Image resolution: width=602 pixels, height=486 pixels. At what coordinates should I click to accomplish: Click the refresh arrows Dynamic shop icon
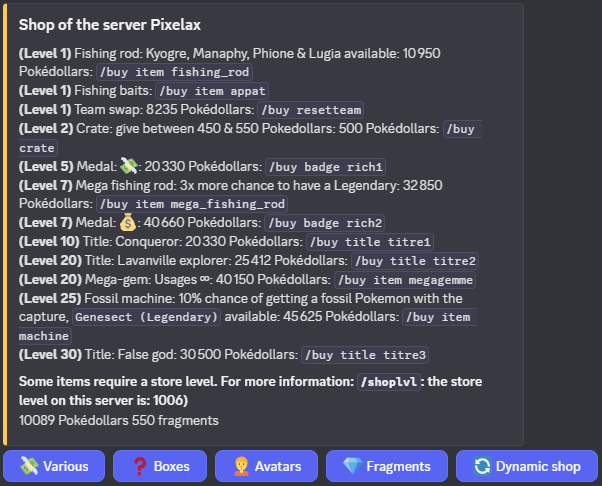[x=482, y=466]
